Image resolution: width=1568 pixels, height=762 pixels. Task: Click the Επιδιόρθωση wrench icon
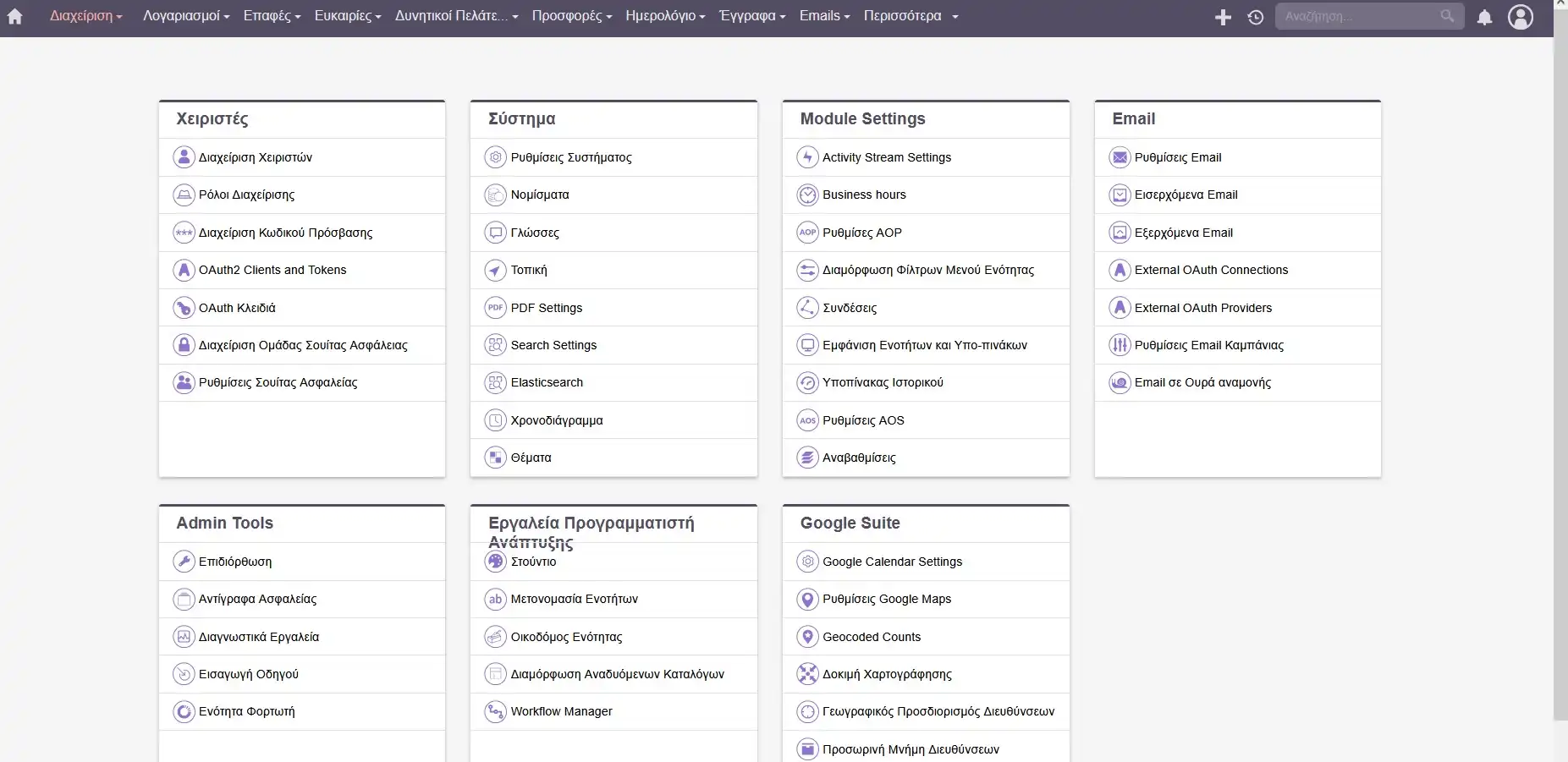click(184, 562)
